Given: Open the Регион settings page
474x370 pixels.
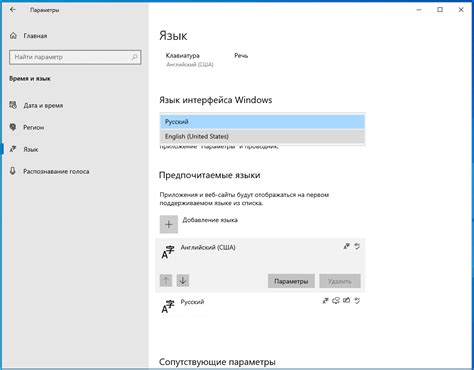Looking at the screenshot, I should (33, 127).
